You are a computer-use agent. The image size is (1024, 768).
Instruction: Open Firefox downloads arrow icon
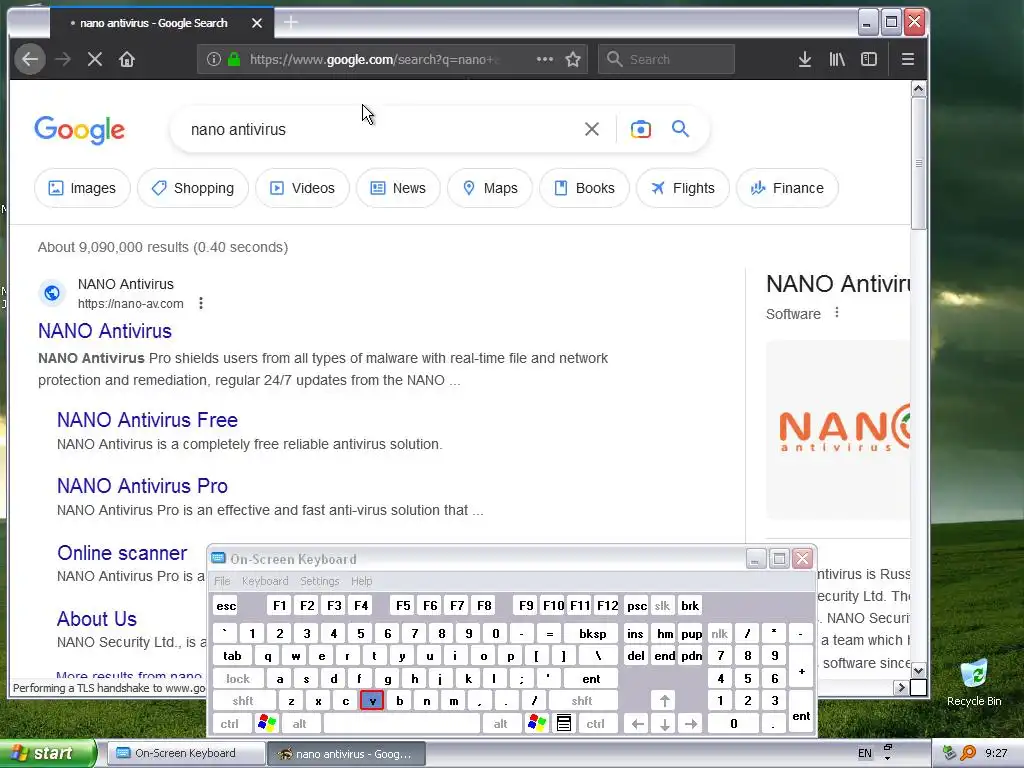[x=805, y=59]
